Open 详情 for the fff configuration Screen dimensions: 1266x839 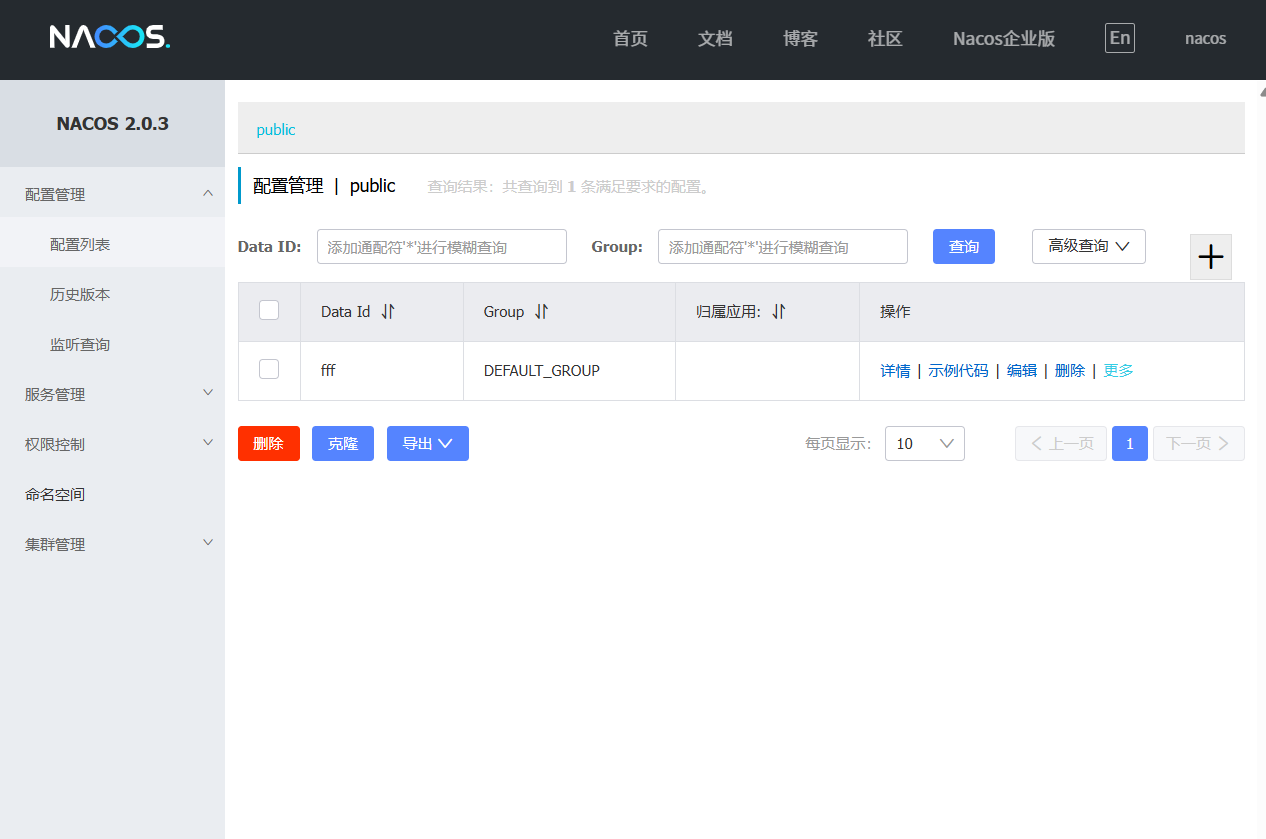coord(895,370)
